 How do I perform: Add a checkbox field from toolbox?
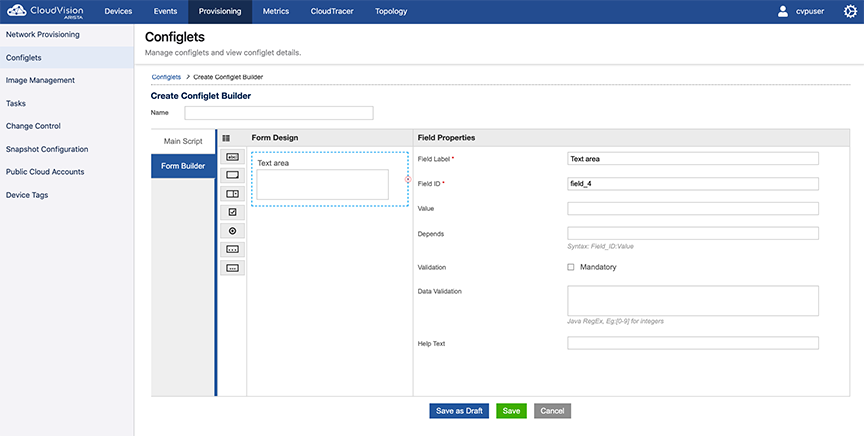[233, 212]
